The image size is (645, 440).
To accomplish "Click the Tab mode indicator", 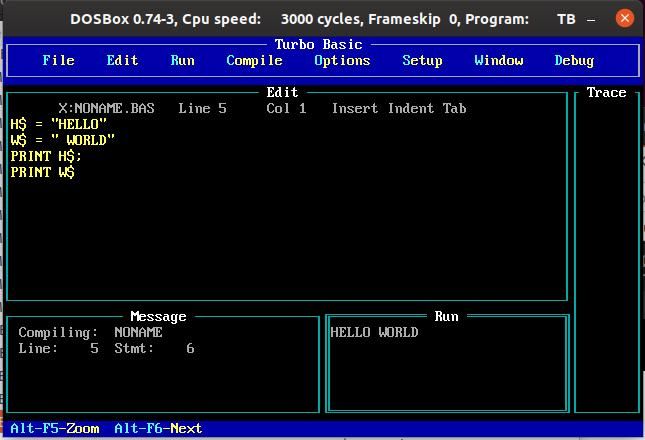I will (455, 109).
